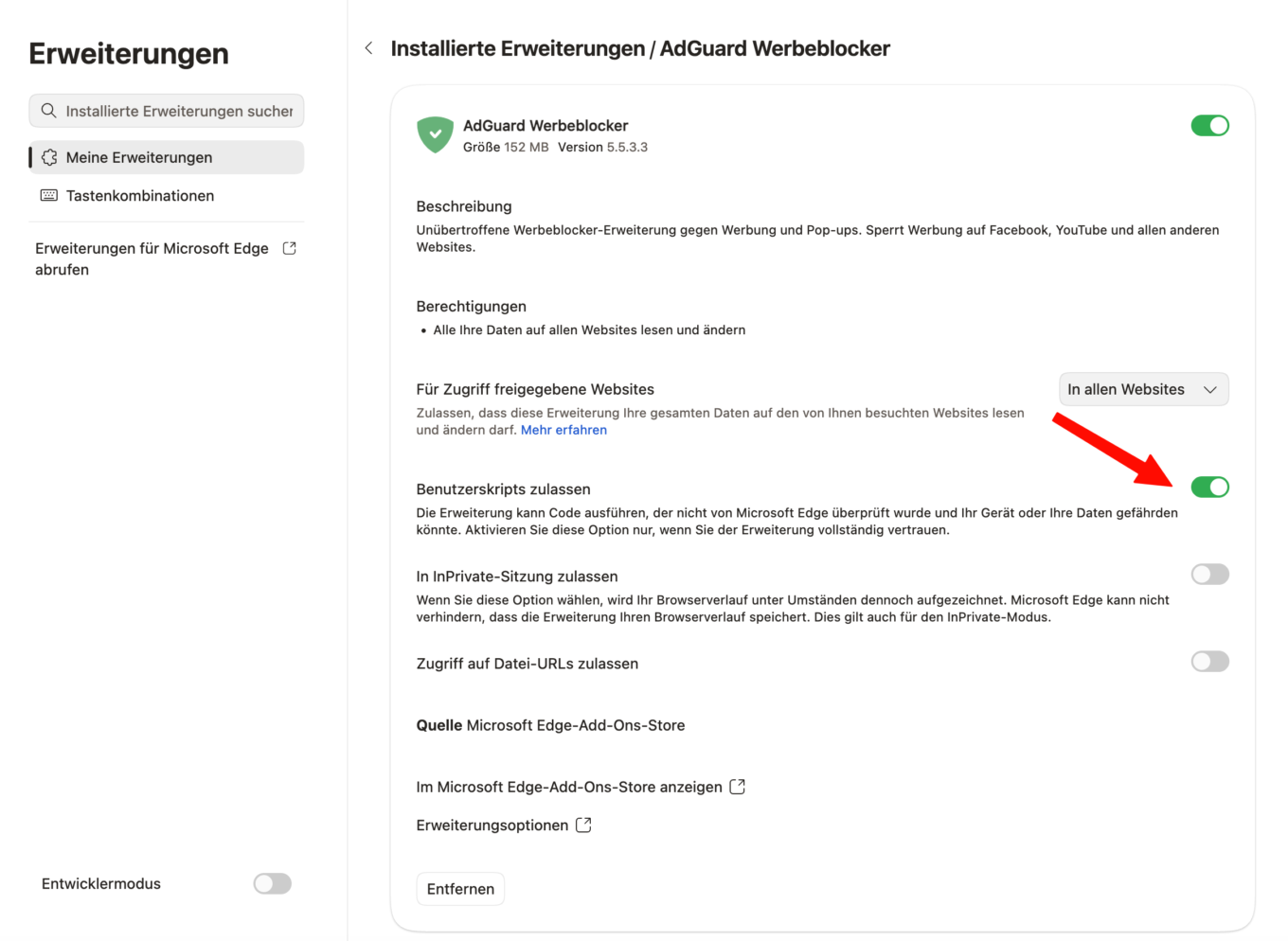Image resolution: width=1288 pixels, height=941 pixels.
Task: Open Im Microsoft Edge-Add-Ons-Store anzeigen
Action: pyautogui.click(x=581, y=787)
